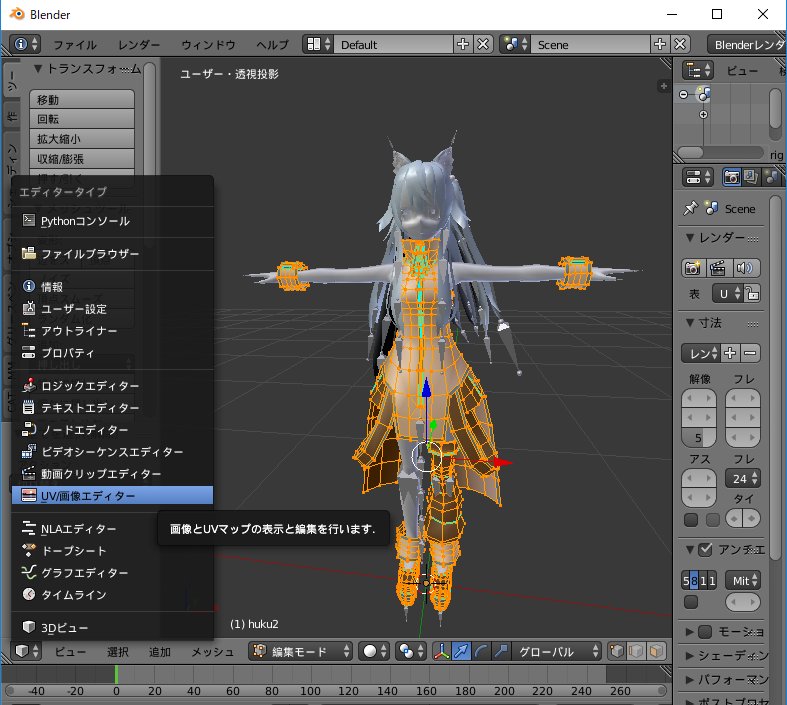Choose 3Dビュー editor entry
Image resolution: width=787 pixels, height=705 pixels.
pos(112,627)
